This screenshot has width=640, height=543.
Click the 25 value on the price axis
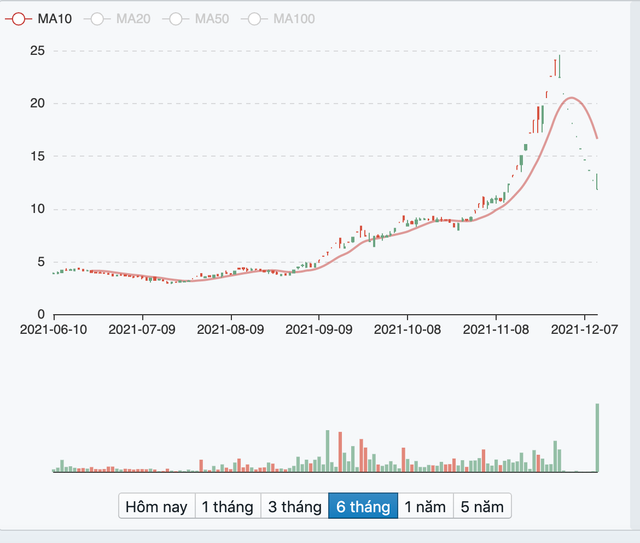pyautogui.click(x=34, y=50)
